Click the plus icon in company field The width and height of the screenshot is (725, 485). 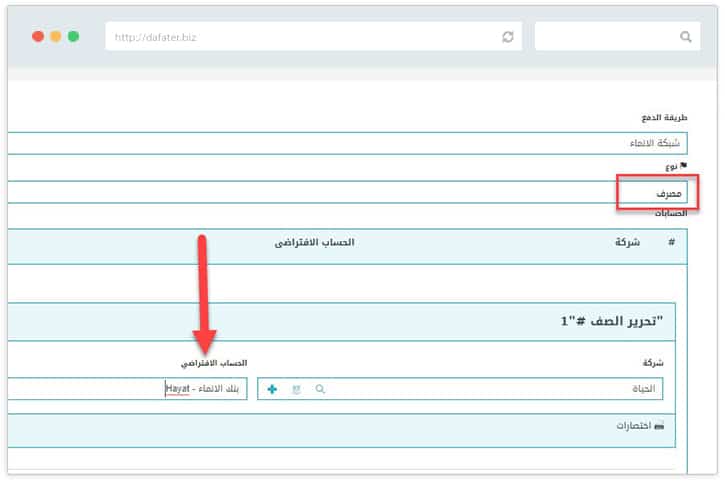click(272, 389)
